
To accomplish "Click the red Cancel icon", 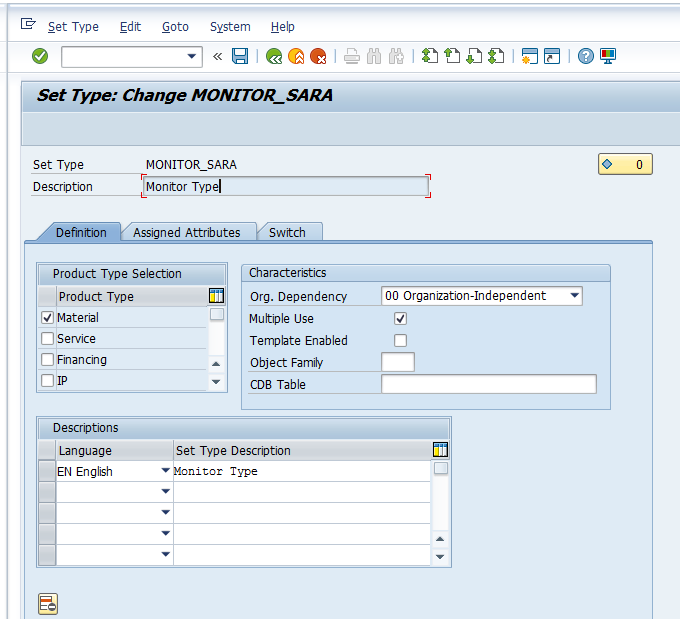I will [x=318, y=56].
